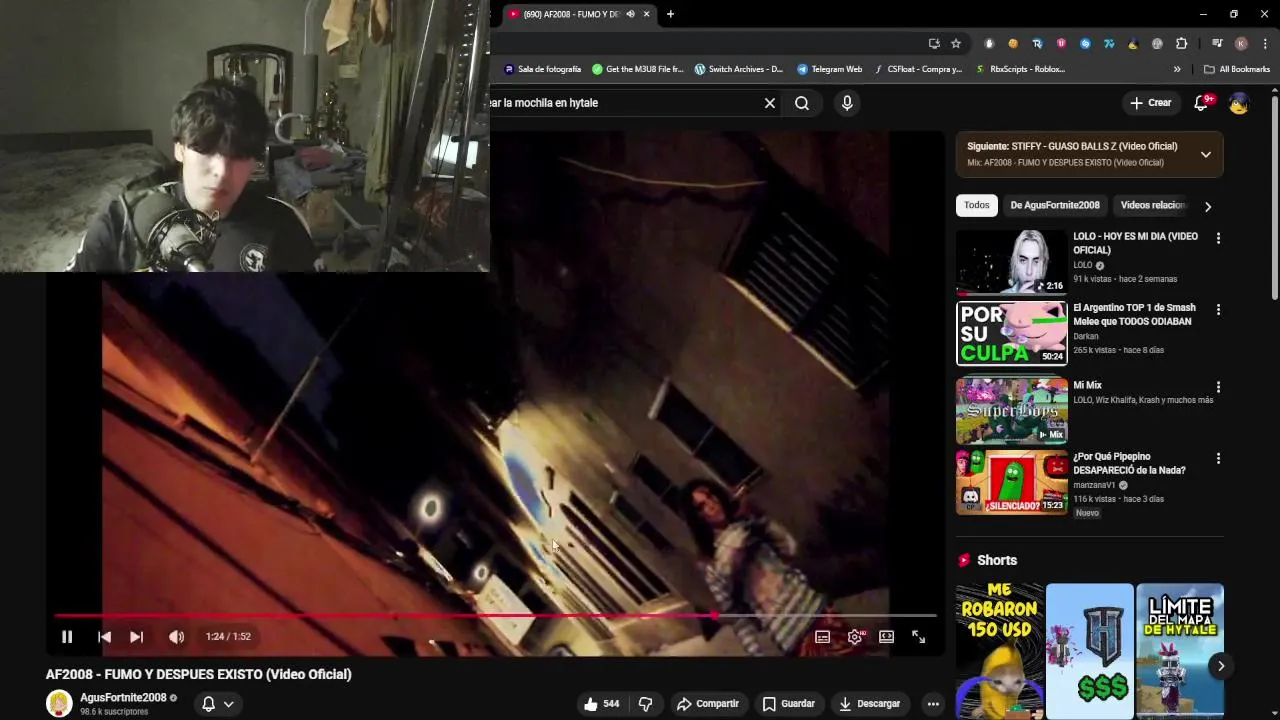The image size is (1280, 720).
Task: Open Telegram Web bookmark
Action: point(830,69)
